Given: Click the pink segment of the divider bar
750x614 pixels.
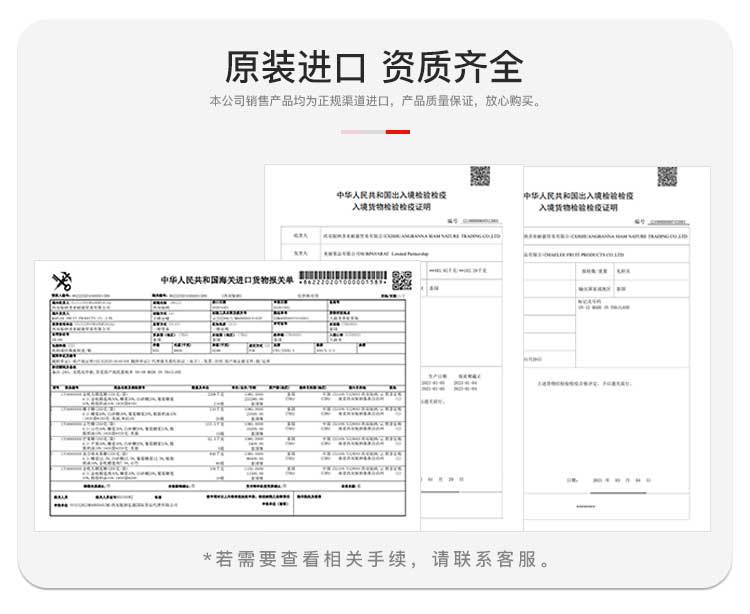Looking at the screenshot, I should (364, 132).
